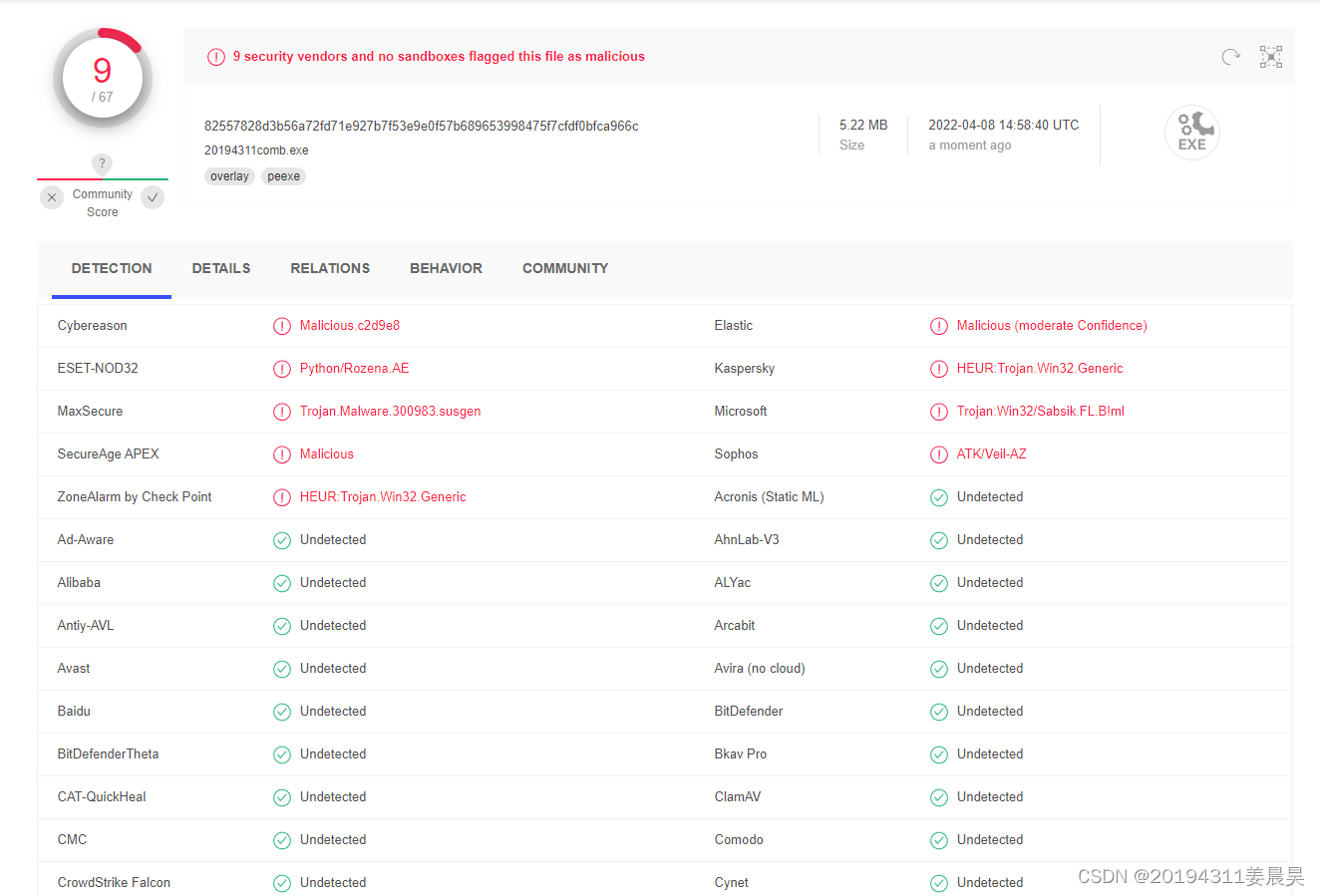Click the file SHA-256 hash text
Screen dimensions: 1320x896
[422, 127]
